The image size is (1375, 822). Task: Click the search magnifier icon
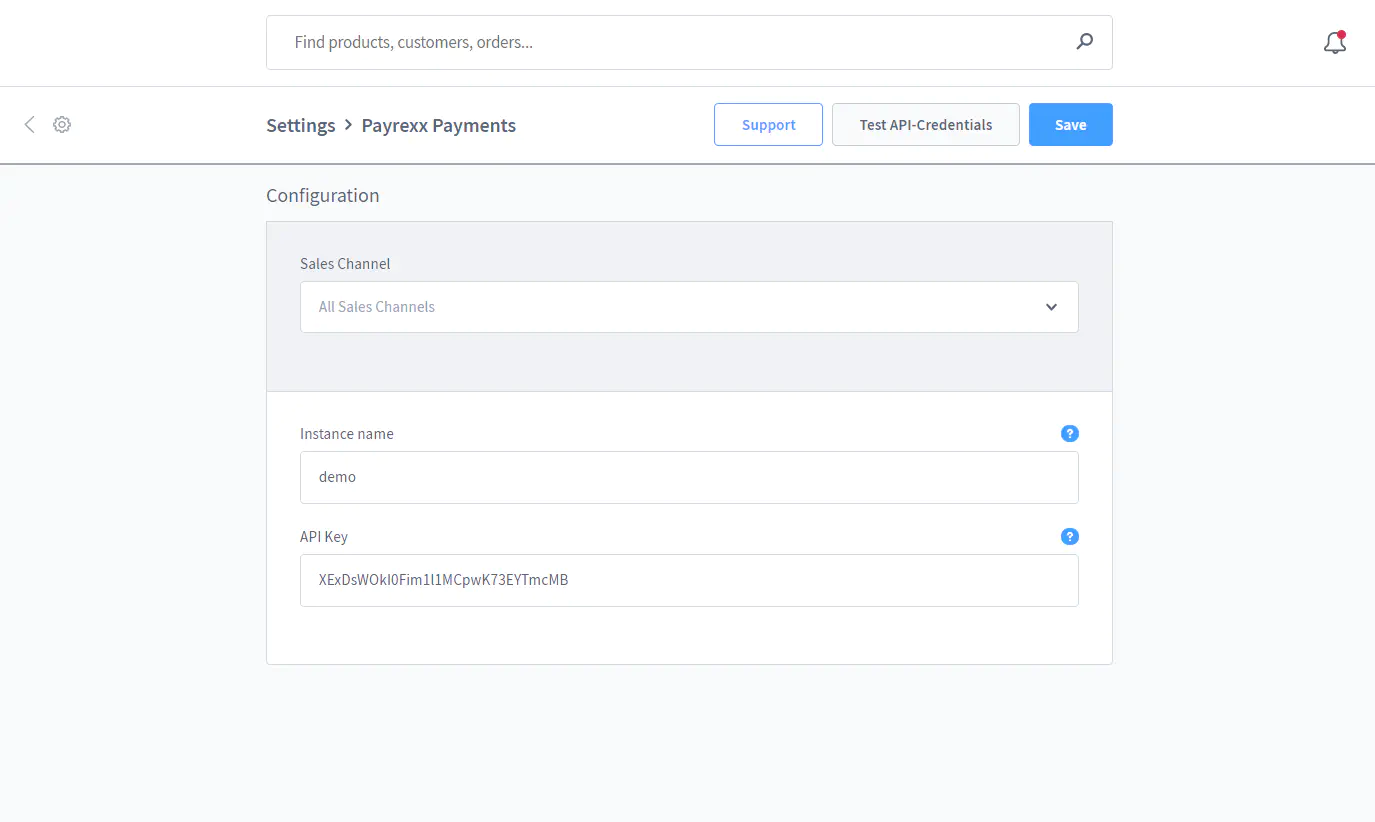pos(1084,42)
